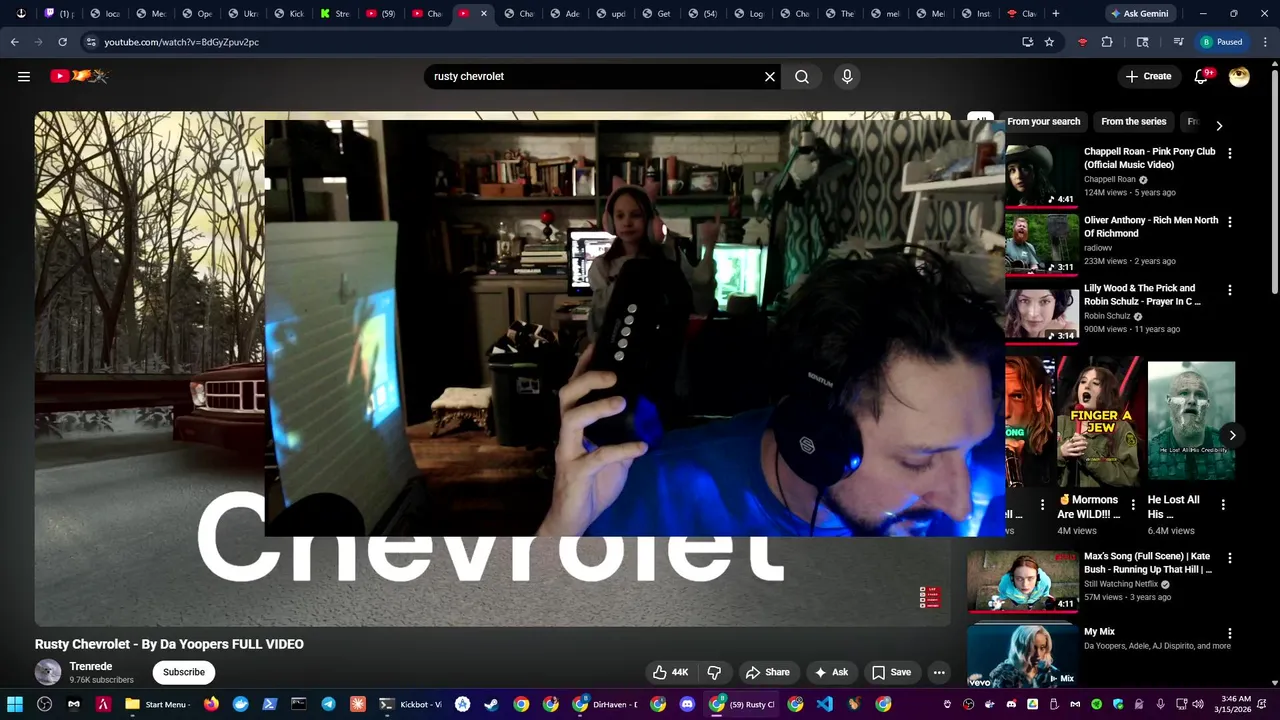Bookmark this page with star icon
The image size is (1280, 720).
[x=1049, y=42]
